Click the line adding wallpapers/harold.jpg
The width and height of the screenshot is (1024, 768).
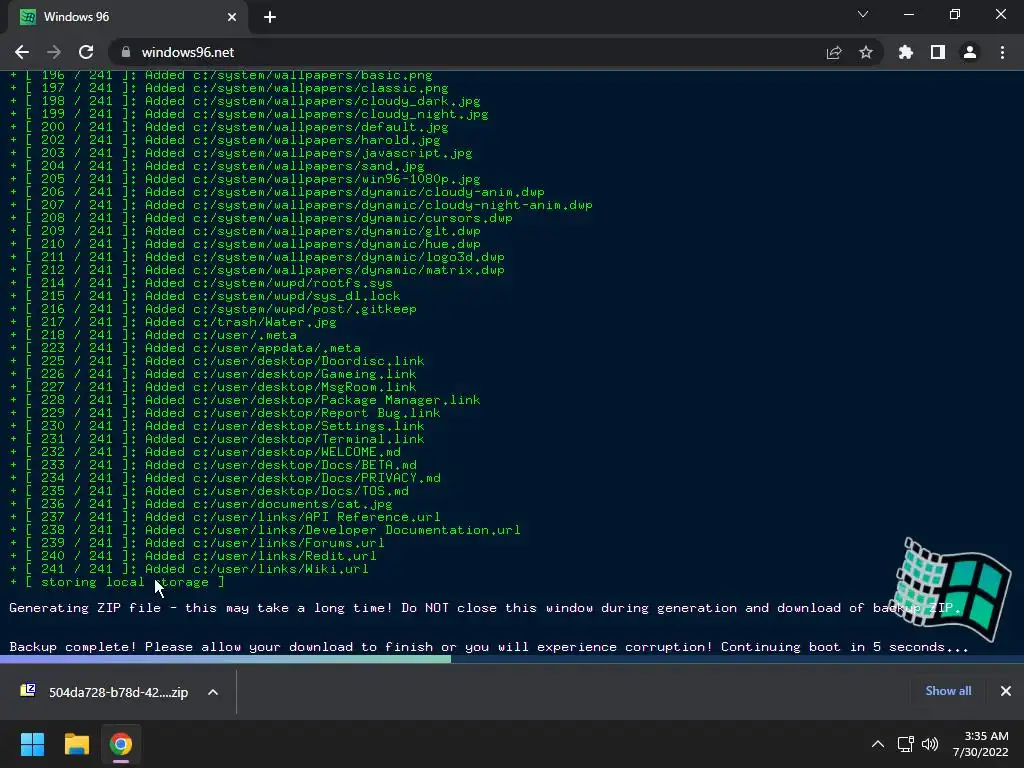point(225,140)
